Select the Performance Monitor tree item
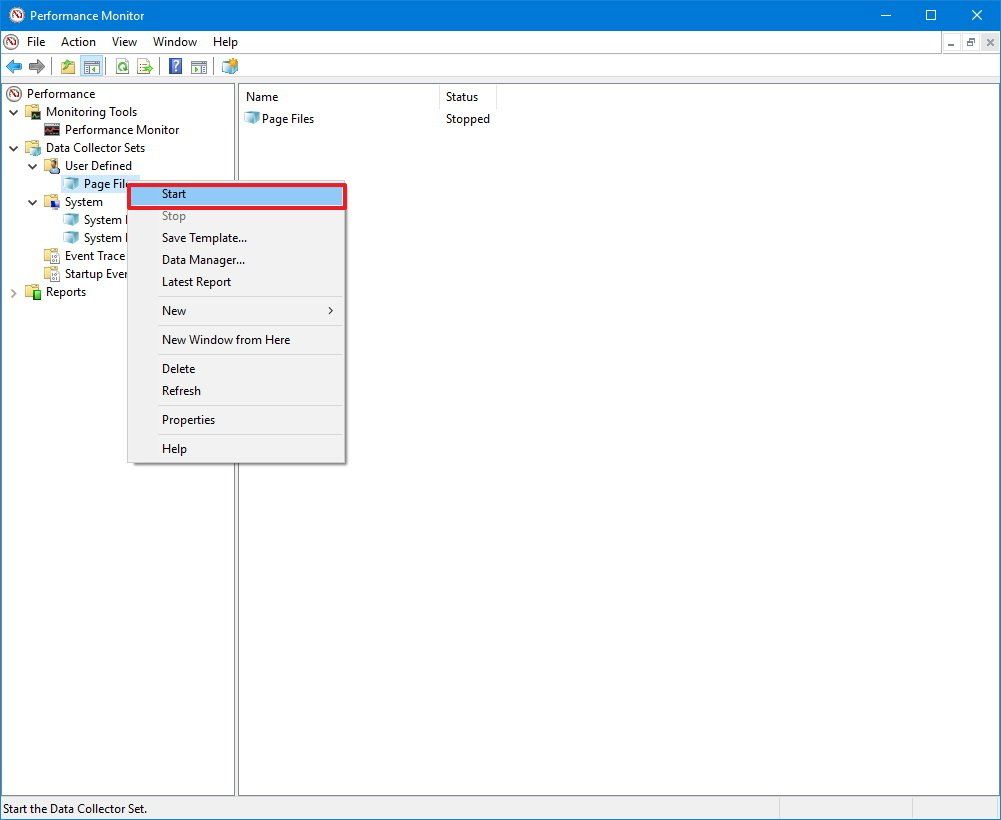1001x820 pixels. point(122,129)
